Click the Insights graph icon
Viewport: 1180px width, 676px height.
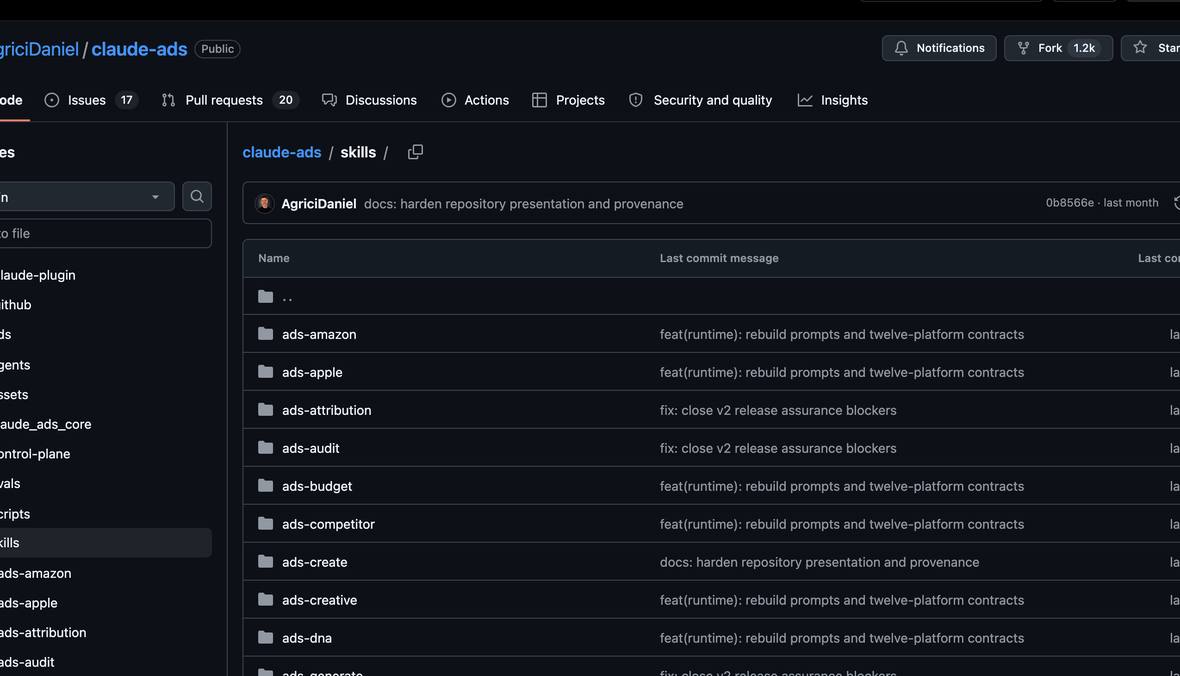[804, 100]
